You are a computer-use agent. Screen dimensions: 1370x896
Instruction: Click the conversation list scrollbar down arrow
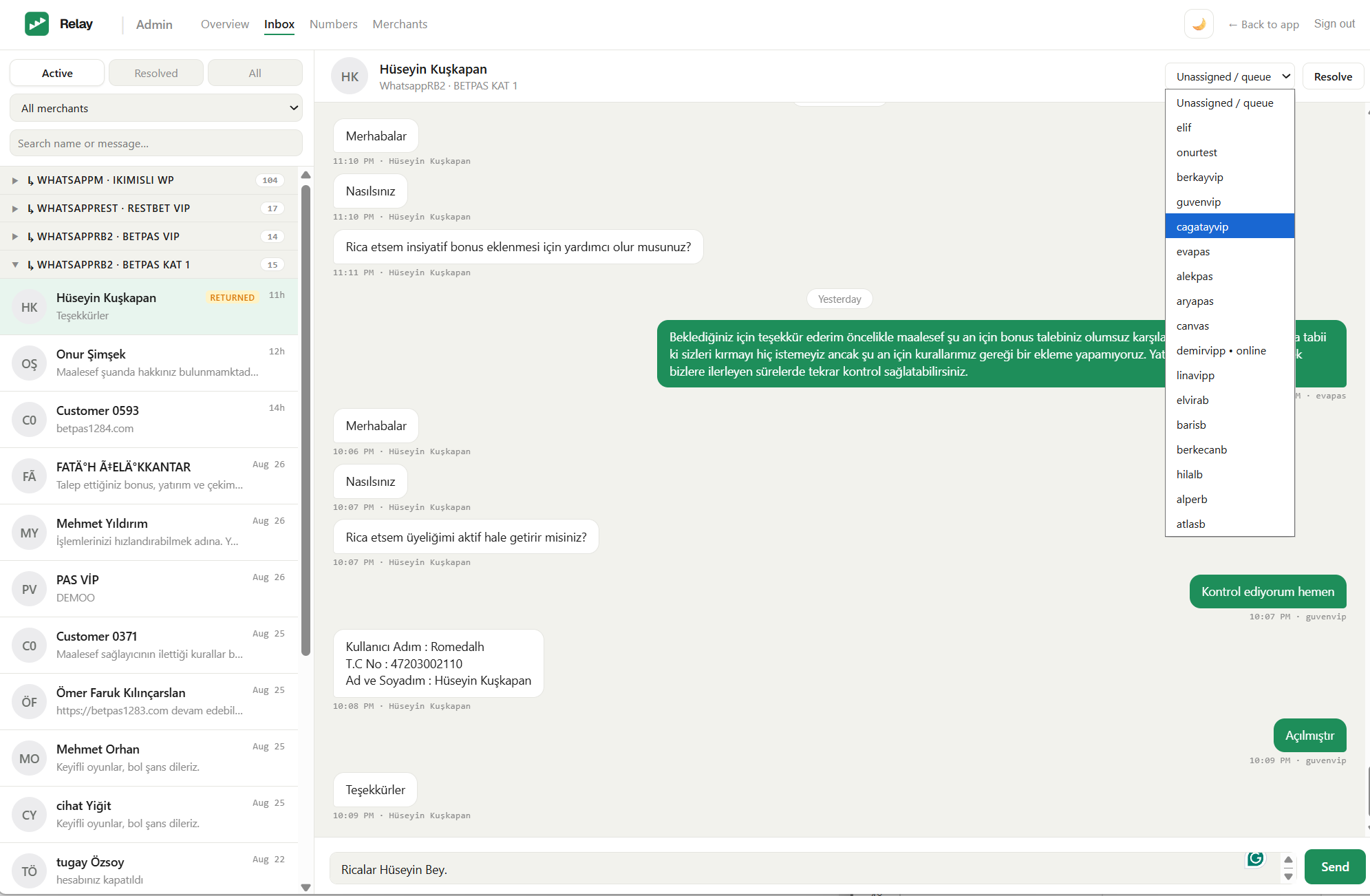pos(306,888)
